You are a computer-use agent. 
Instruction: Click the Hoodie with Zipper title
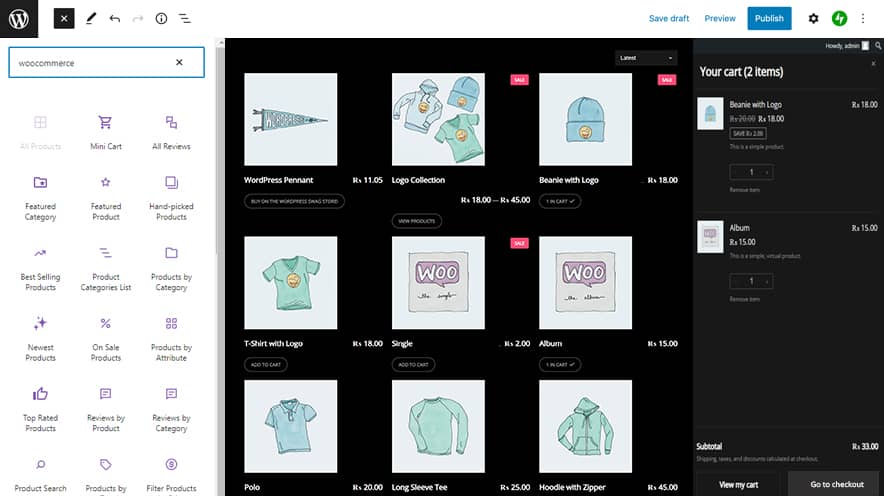click(x=572, y=487)
